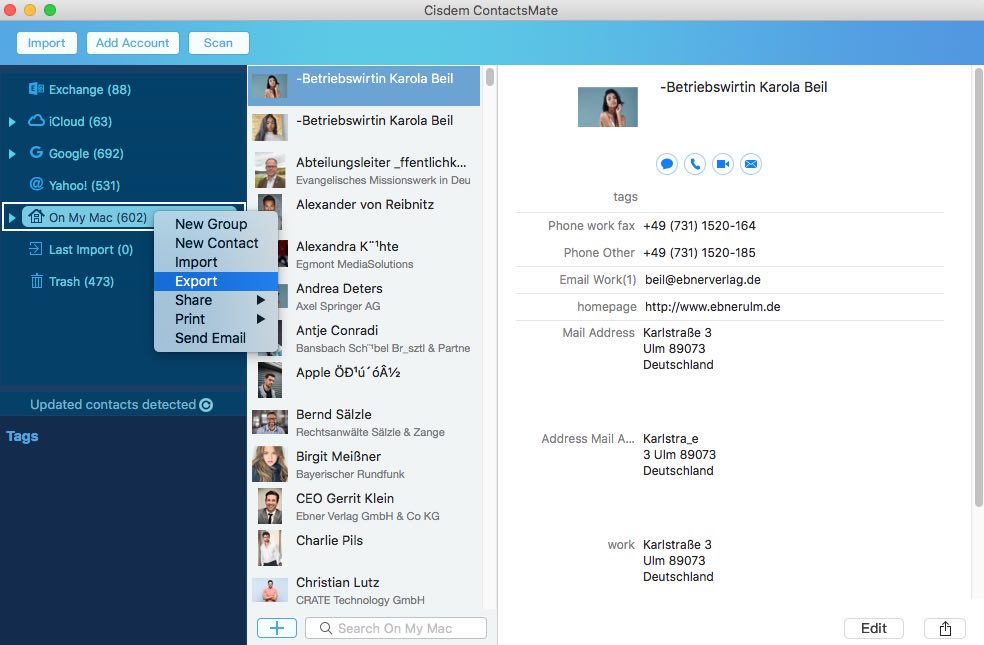Select the second -Betriebswirtin Karola Beil contact

tap(365, 127)
